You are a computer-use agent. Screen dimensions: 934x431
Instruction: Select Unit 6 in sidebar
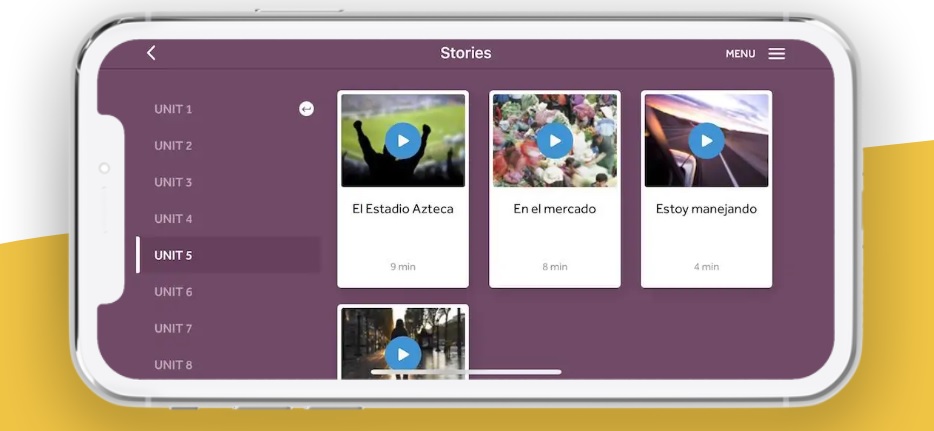pos(173,292)
